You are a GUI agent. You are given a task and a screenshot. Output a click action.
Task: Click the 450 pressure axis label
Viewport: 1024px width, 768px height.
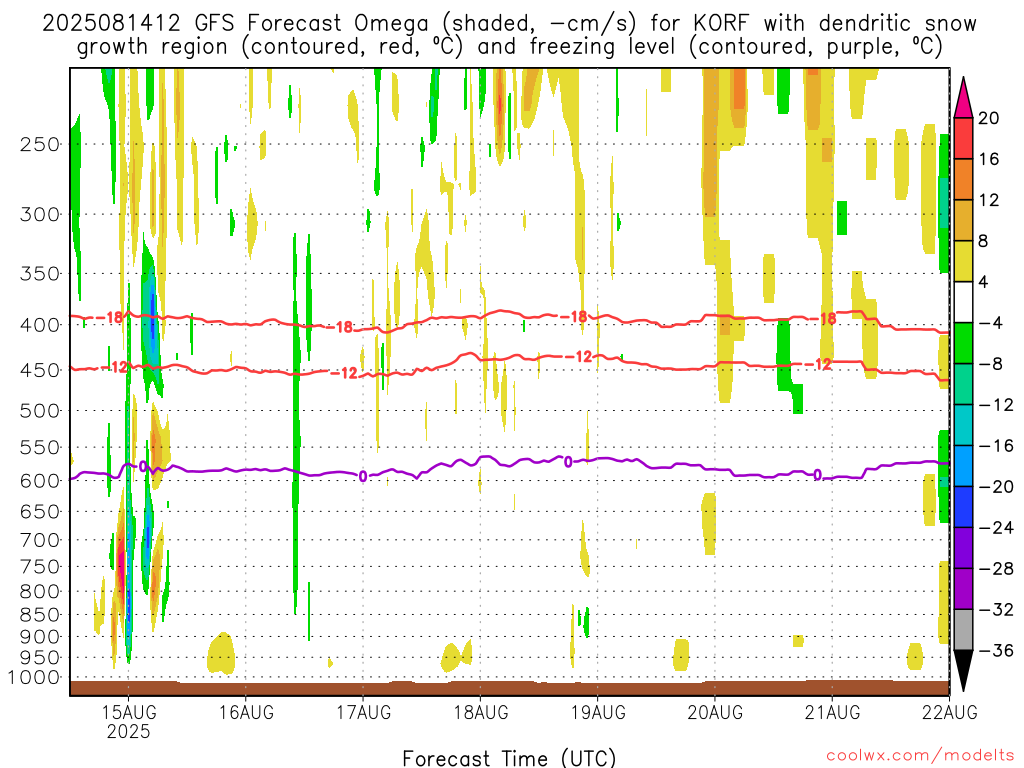coord(40,370)
